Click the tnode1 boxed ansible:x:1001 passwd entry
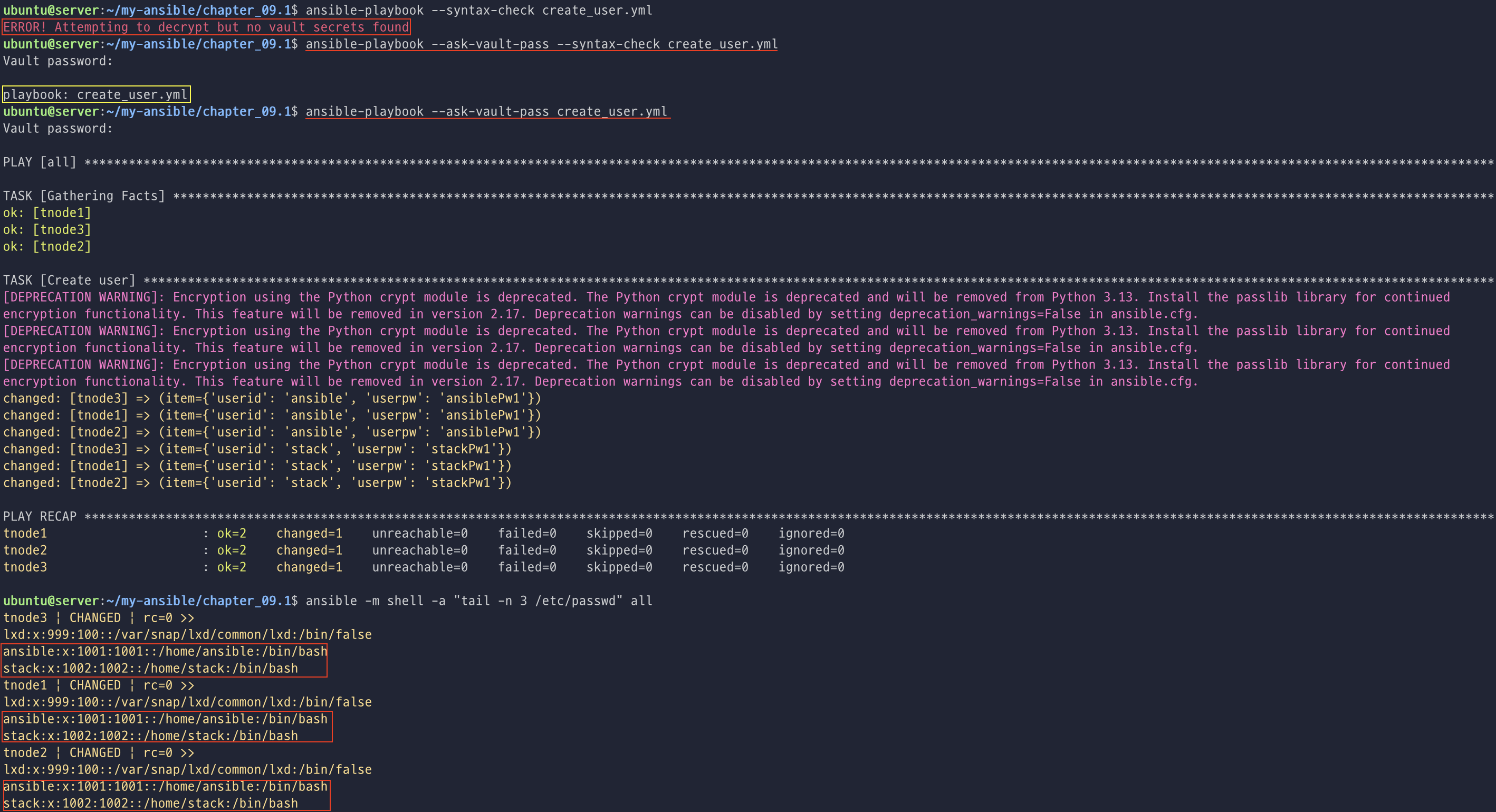Image resolution: width=1496 pixels, height=812 pixels. pos(165,719)
